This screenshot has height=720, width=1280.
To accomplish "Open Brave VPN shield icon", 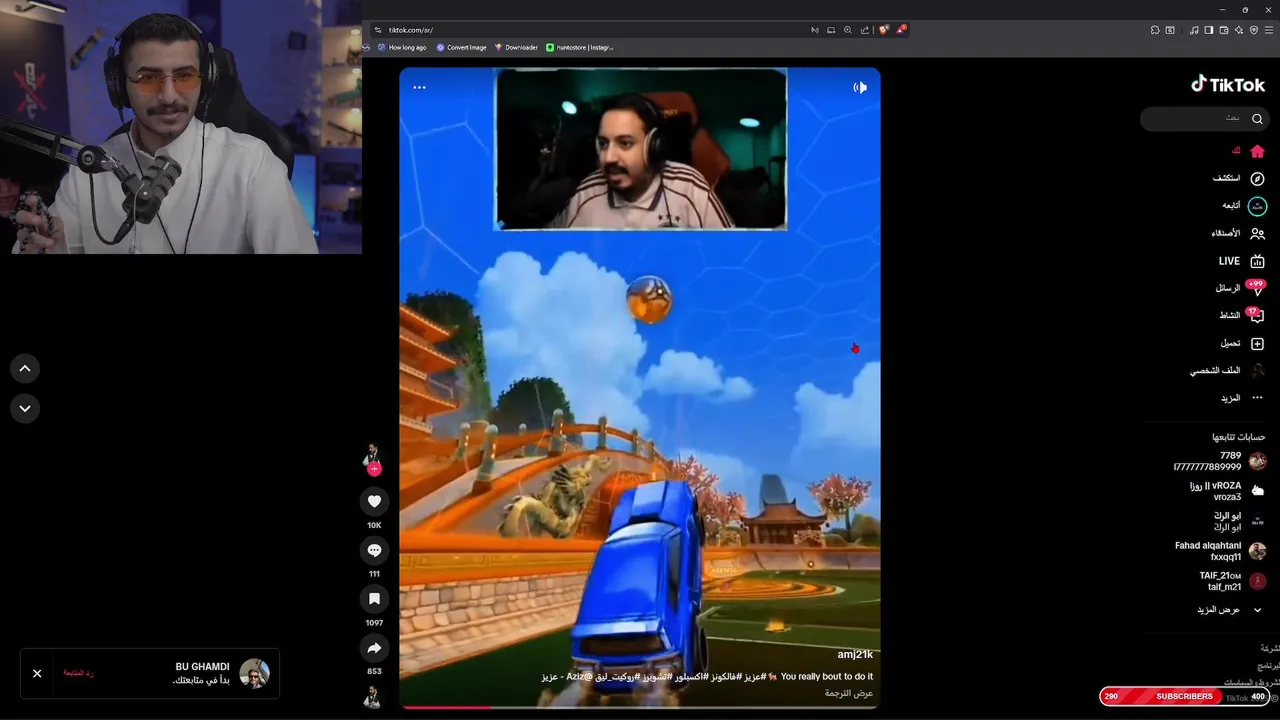I will tap(1254, 30).
